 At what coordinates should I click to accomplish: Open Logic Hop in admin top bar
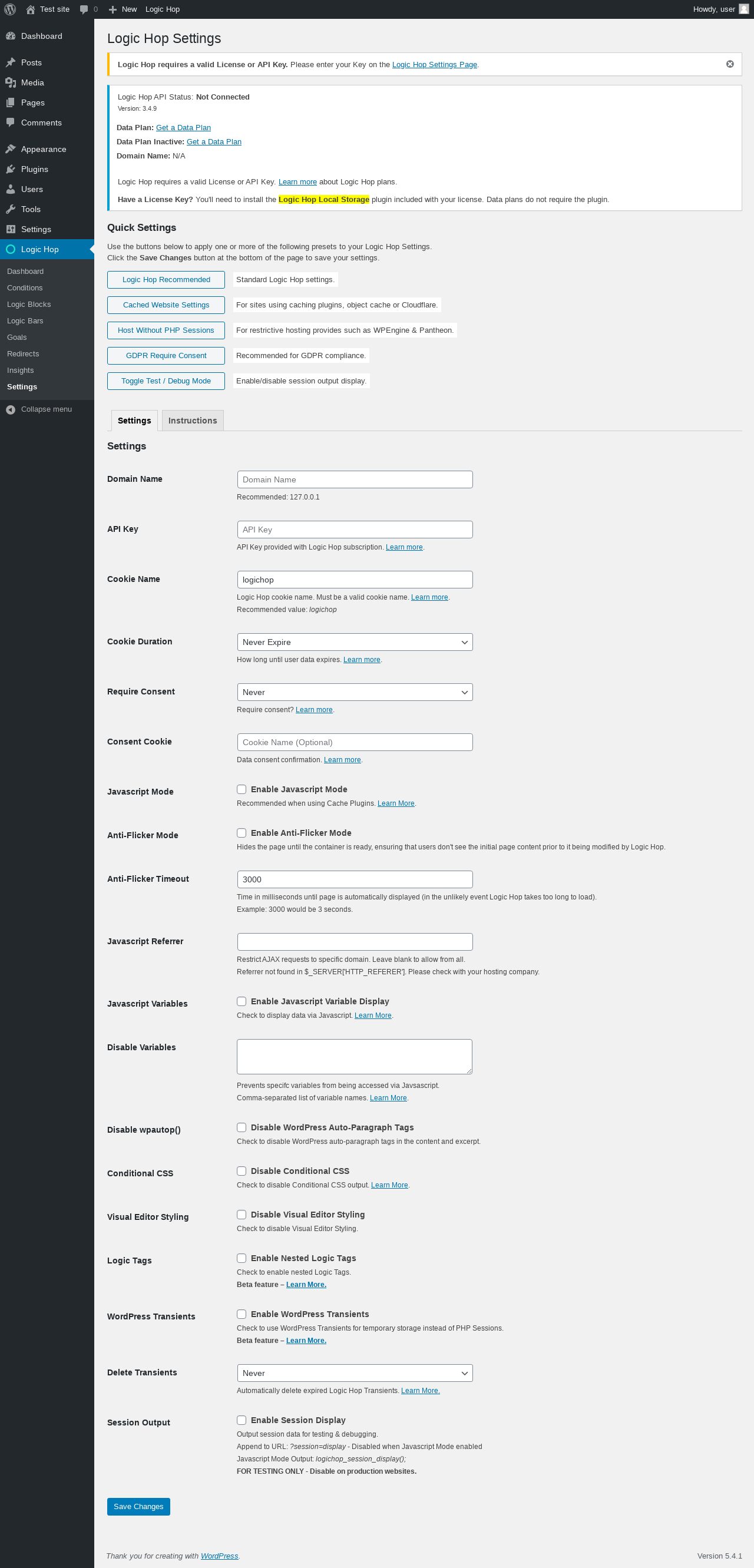point(163,9)
